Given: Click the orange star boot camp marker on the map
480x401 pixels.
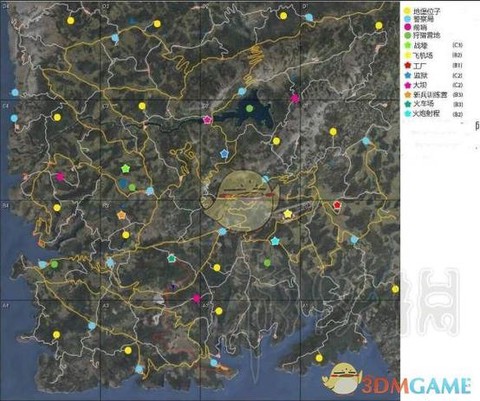Looking at the screenshot, I should 121,215.
